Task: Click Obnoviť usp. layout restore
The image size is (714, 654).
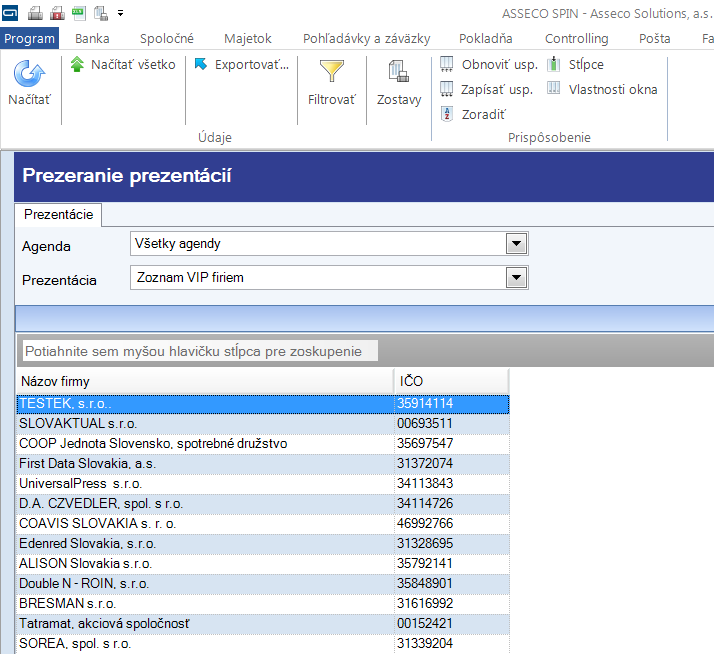Action: tap(489, 65)
